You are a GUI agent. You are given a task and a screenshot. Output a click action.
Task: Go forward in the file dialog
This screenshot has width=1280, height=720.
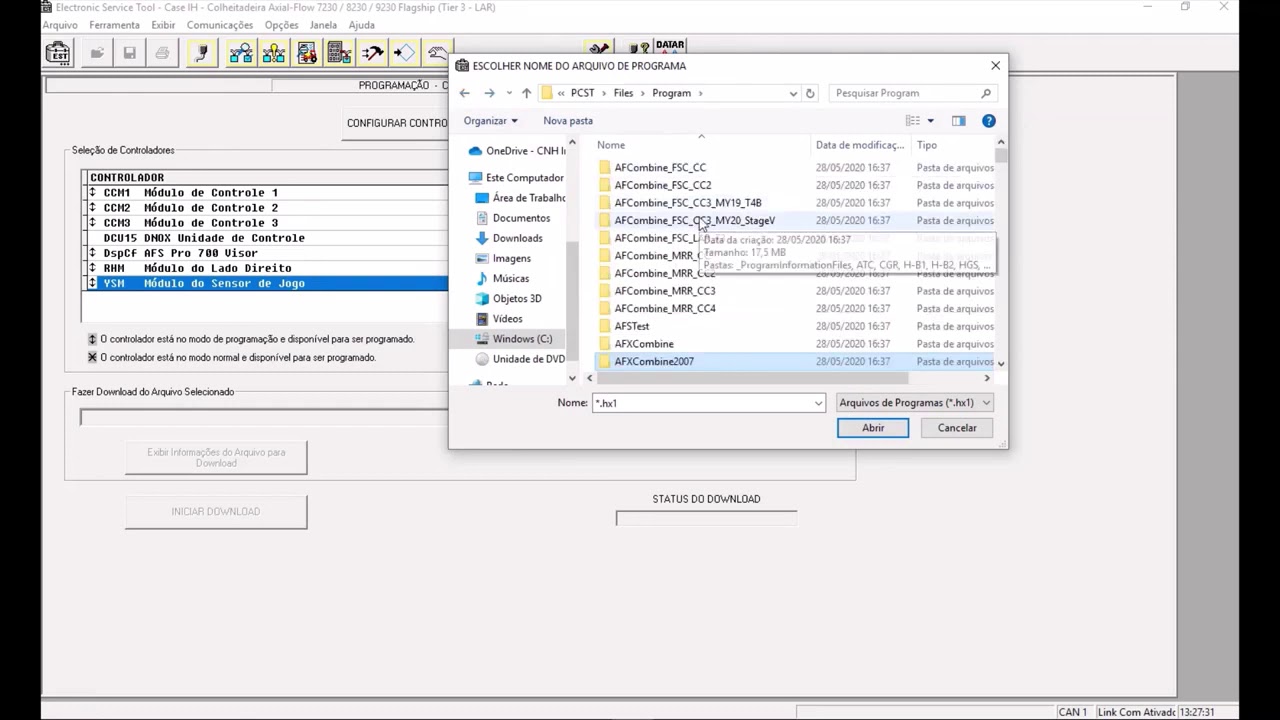tap(489, 93)
